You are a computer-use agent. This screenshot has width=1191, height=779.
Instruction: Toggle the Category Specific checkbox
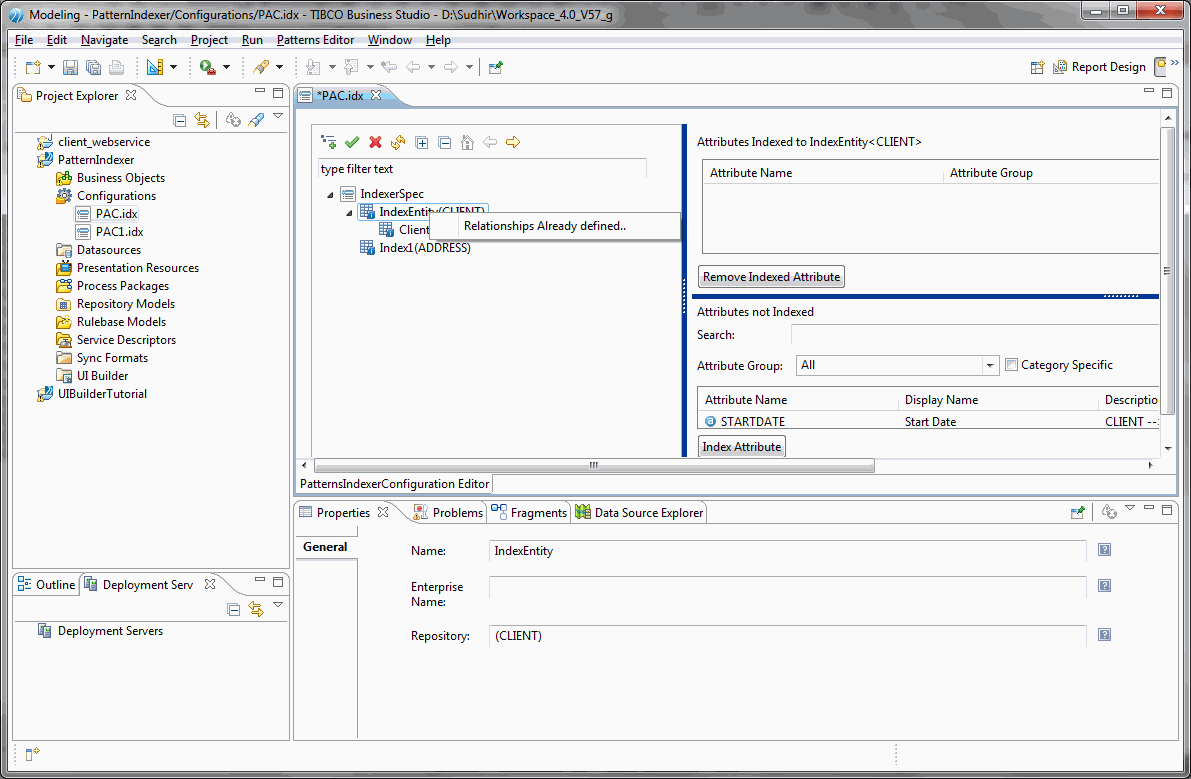click(x=1011, y=365)
